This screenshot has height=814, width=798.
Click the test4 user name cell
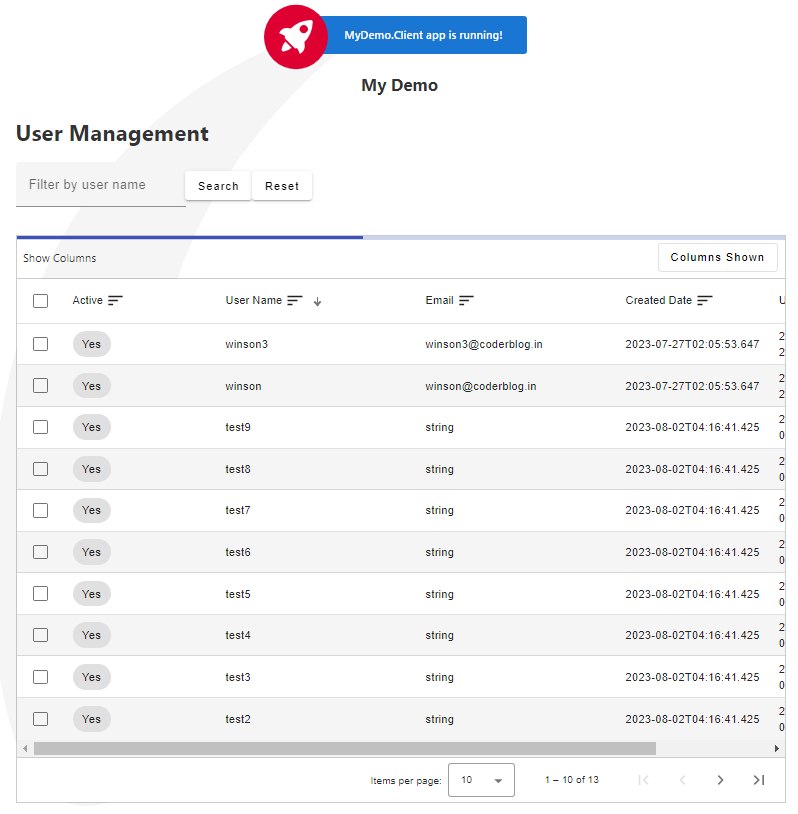pyautogui.click(x=238, y=635)
